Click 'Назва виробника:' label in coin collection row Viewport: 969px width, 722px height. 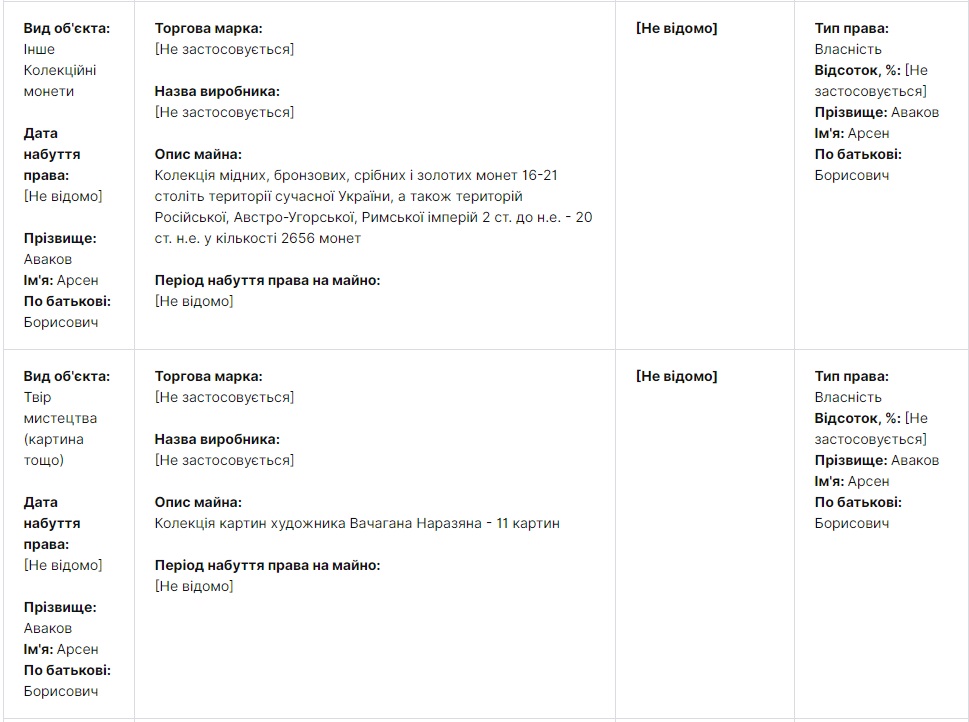217,91
